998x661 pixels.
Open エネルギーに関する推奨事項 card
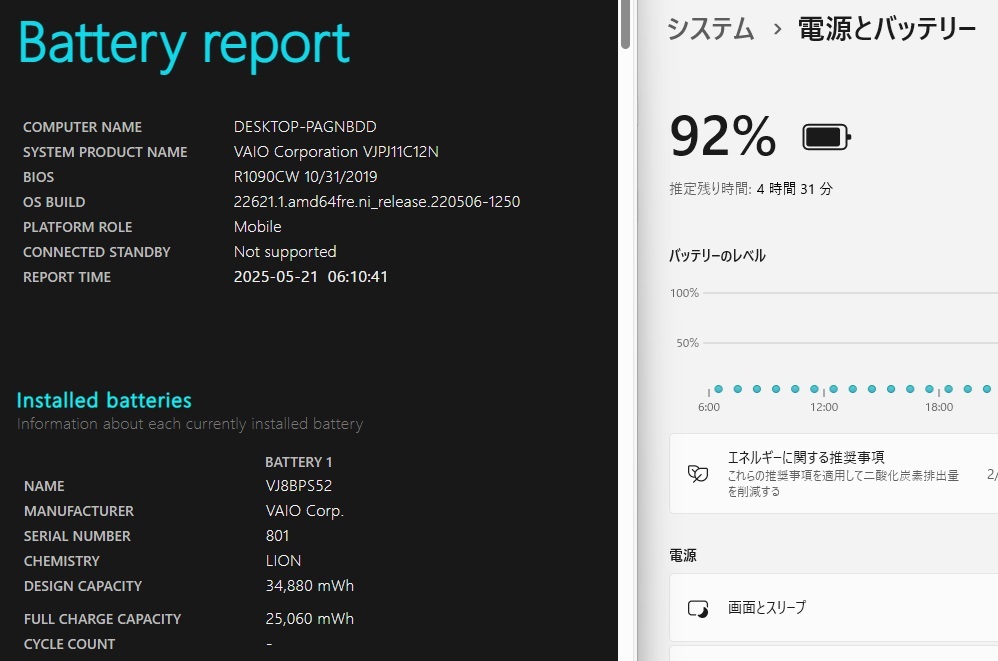834,473
